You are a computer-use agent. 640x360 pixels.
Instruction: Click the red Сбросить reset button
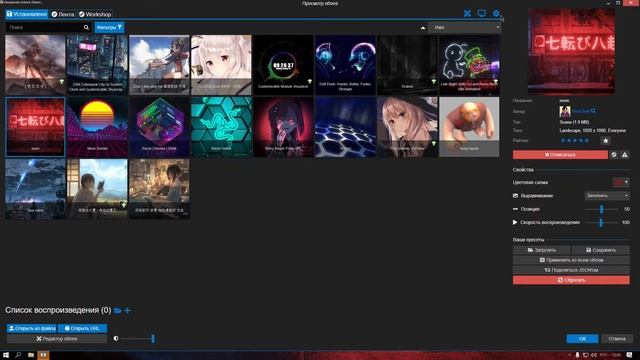571,280
